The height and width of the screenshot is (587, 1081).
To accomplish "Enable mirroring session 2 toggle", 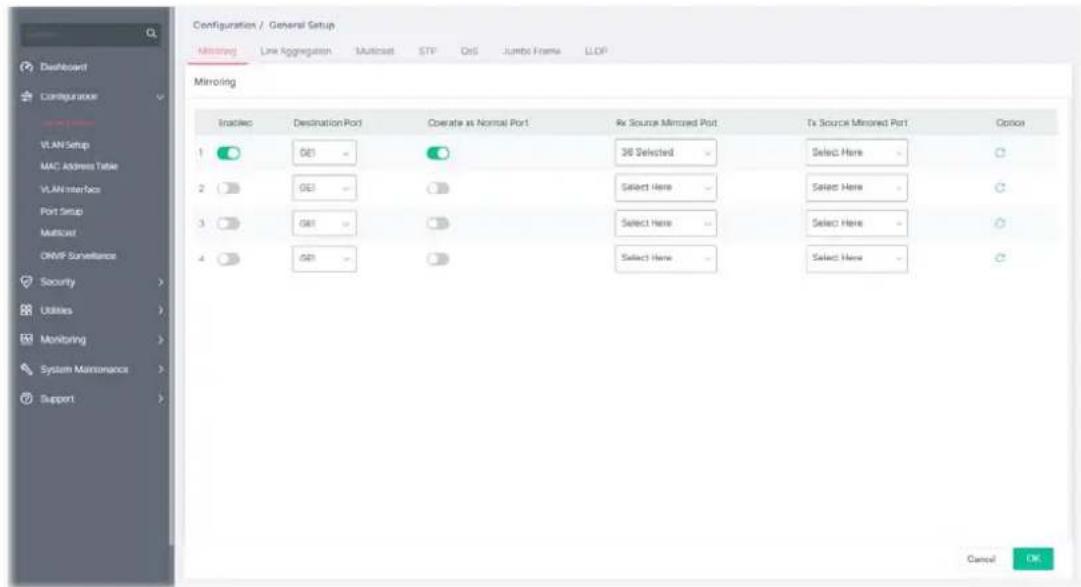I will [229, 188].
